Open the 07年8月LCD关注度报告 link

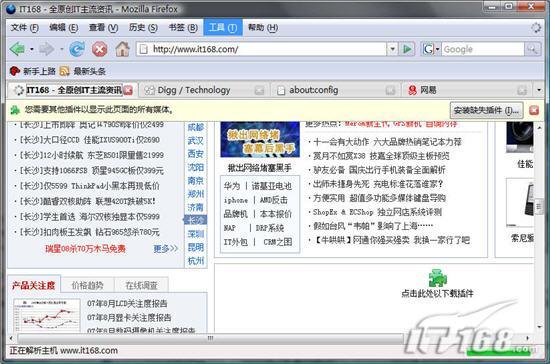point(127,303)
